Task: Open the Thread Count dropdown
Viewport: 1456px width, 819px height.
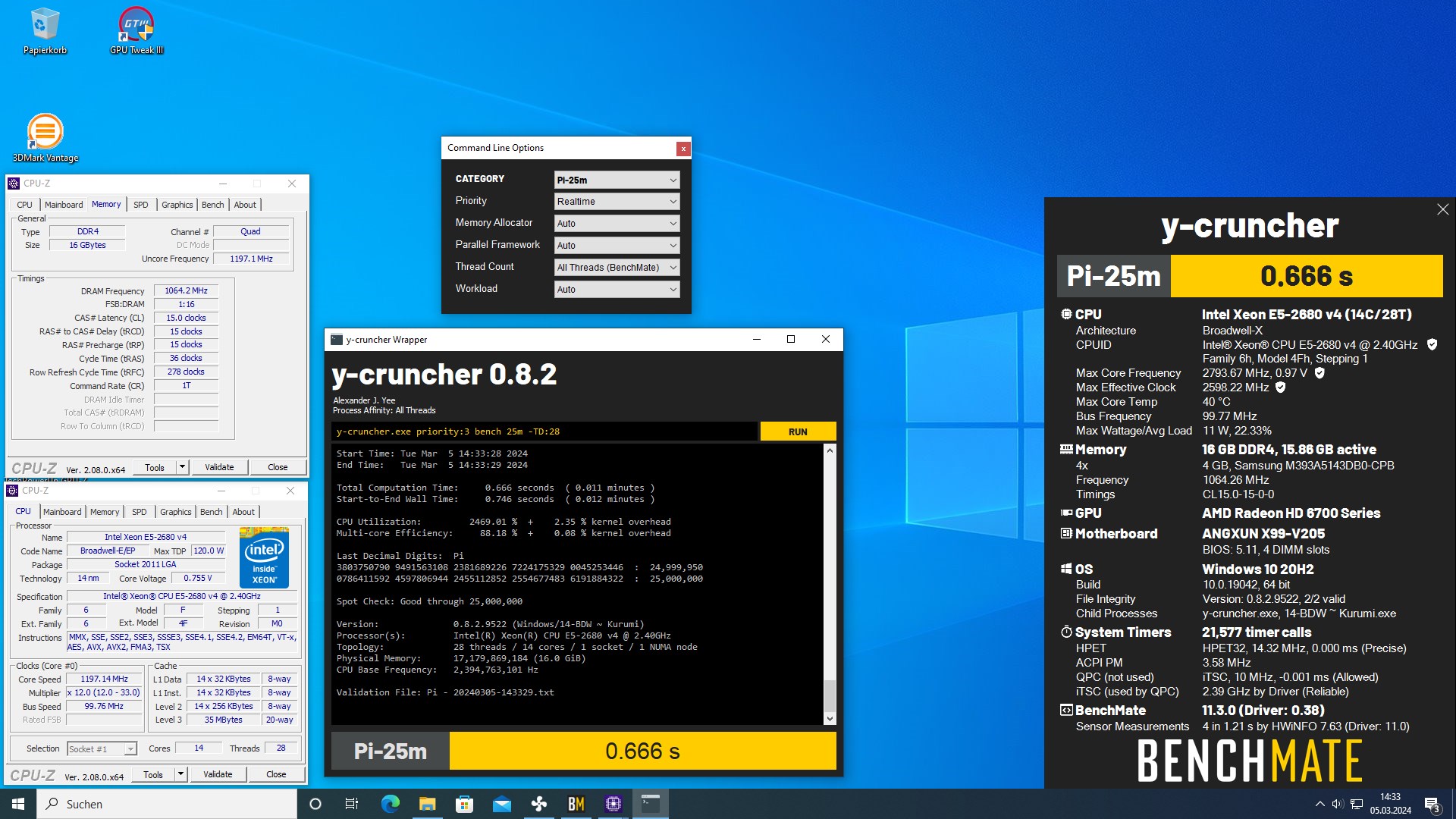Action: (x=617, y=267)
